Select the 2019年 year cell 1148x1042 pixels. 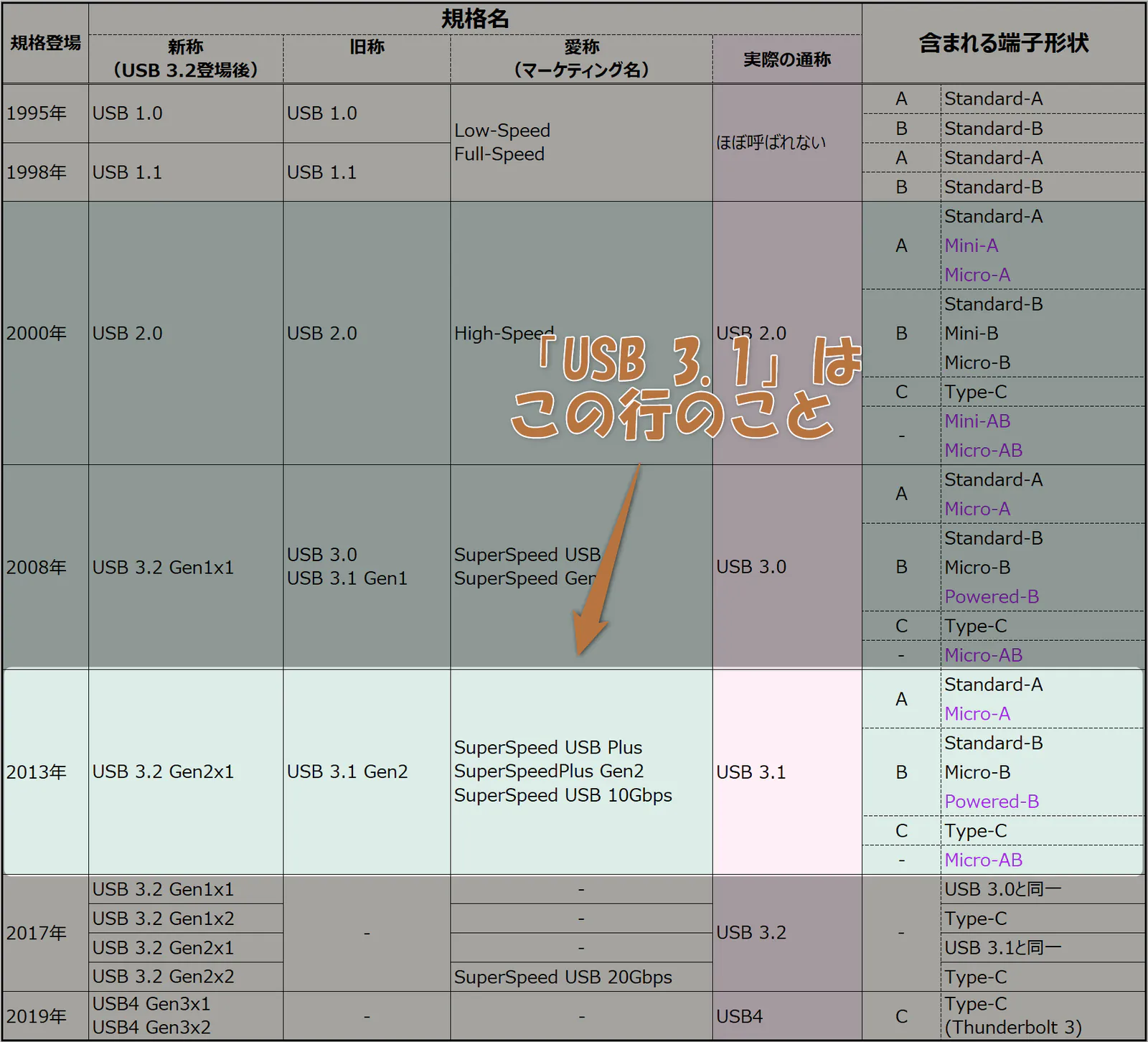tap(46, 1016)
